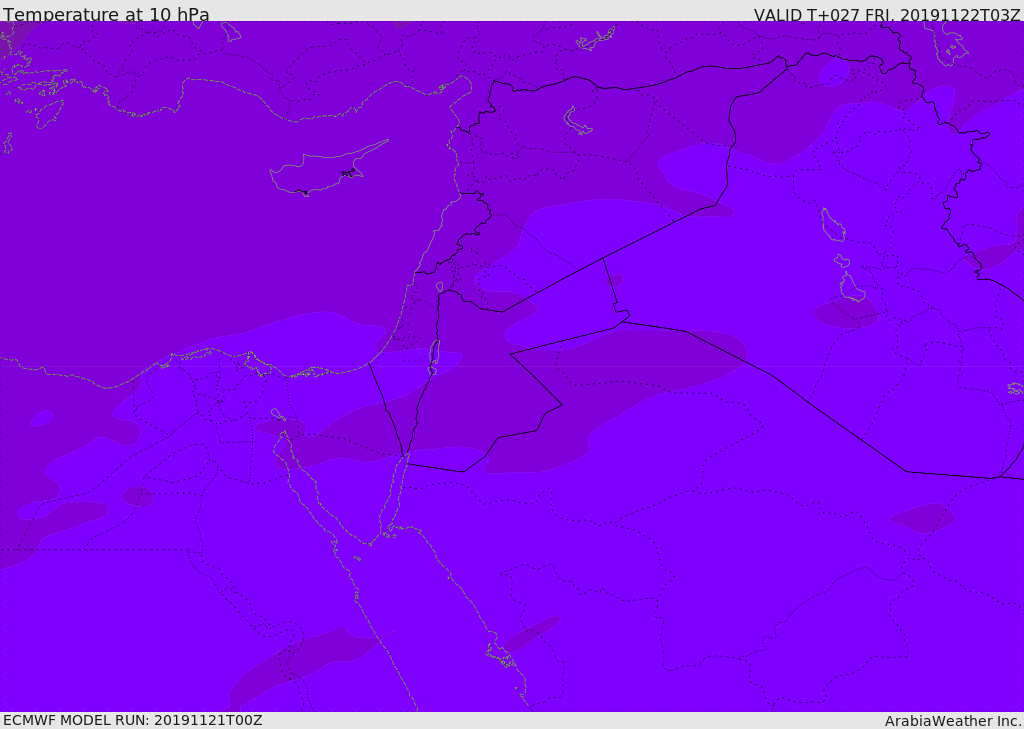
Task: Click Lake Assad in northern Syria
Action: tap(578, 121)
